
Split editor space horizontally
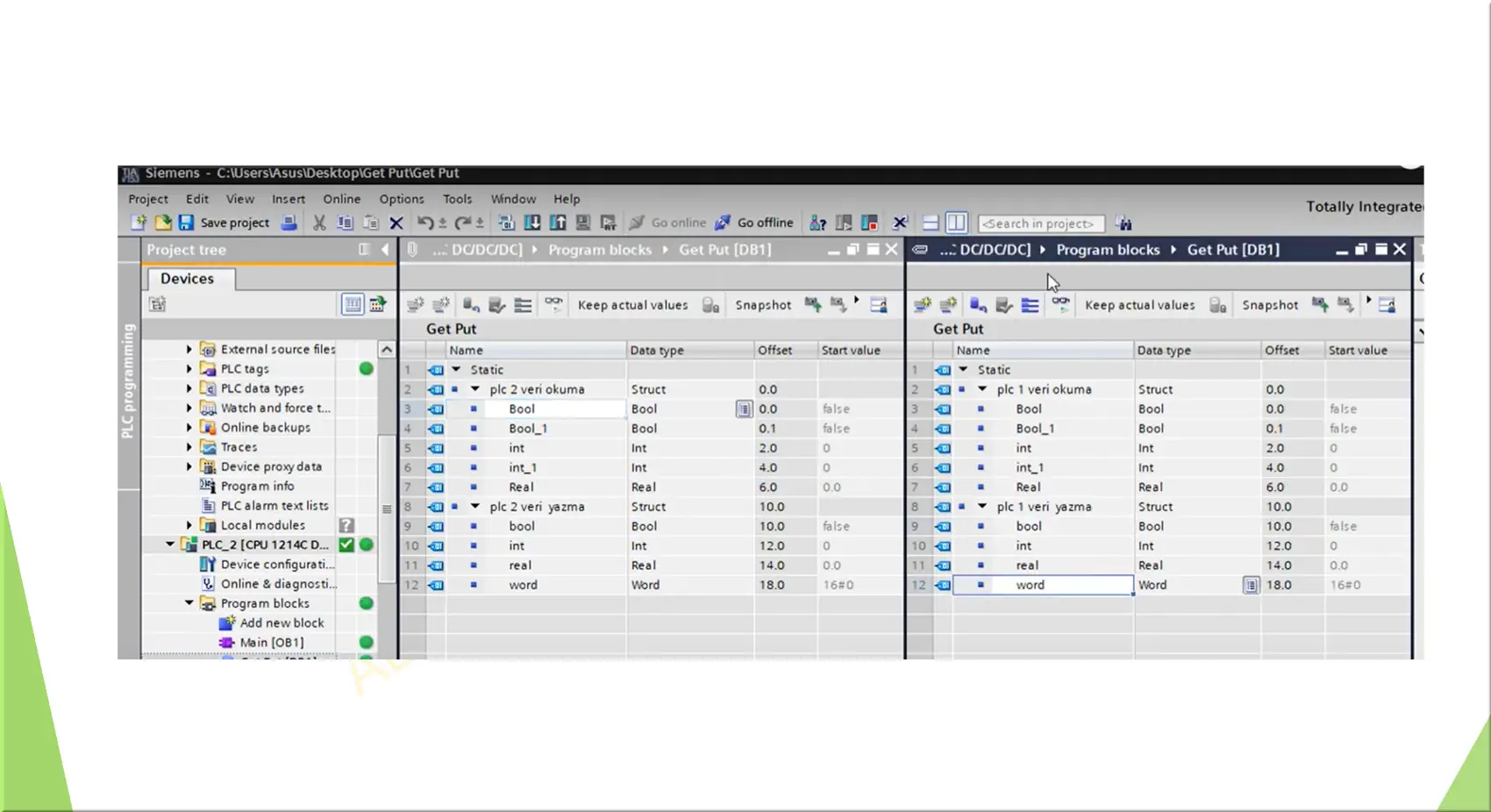[931, 223]
